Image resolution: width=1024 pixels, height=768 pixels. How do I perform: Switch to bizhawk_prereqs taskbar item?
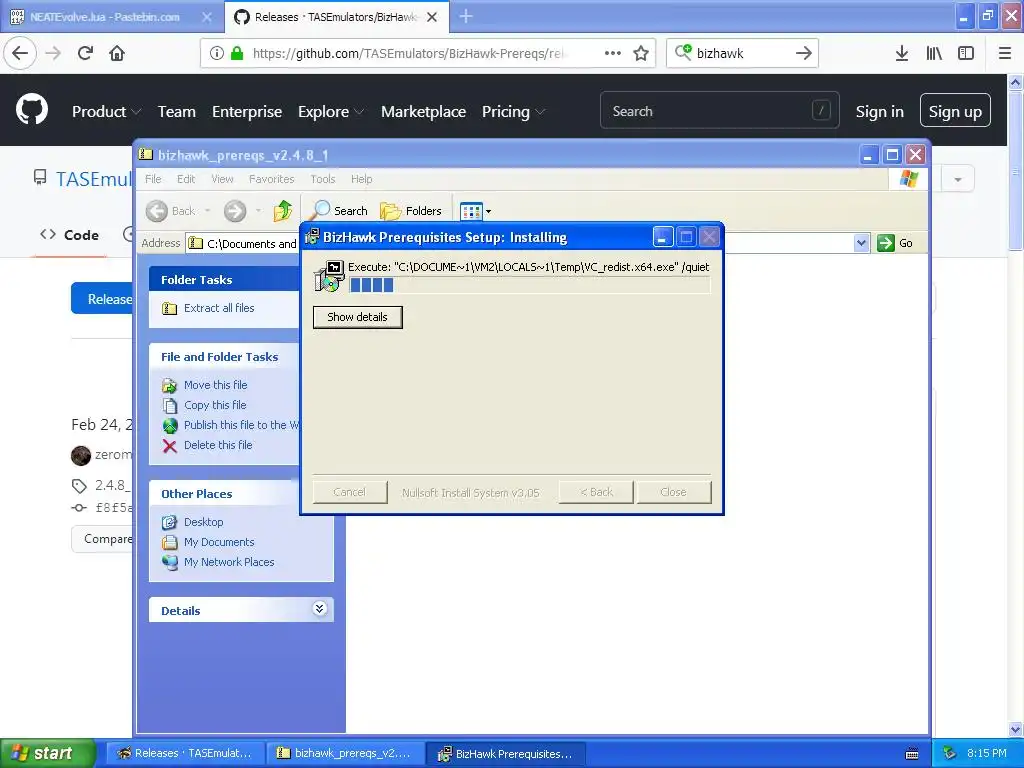click(x=345, y=753)
